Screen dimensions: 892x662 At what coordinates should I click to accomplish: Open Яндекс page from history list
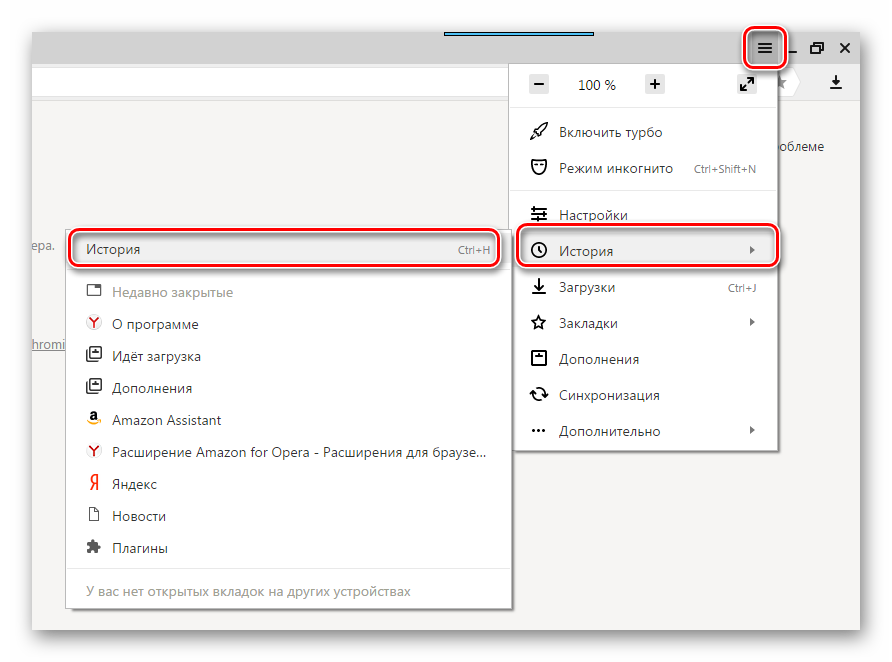click(134, 484)
